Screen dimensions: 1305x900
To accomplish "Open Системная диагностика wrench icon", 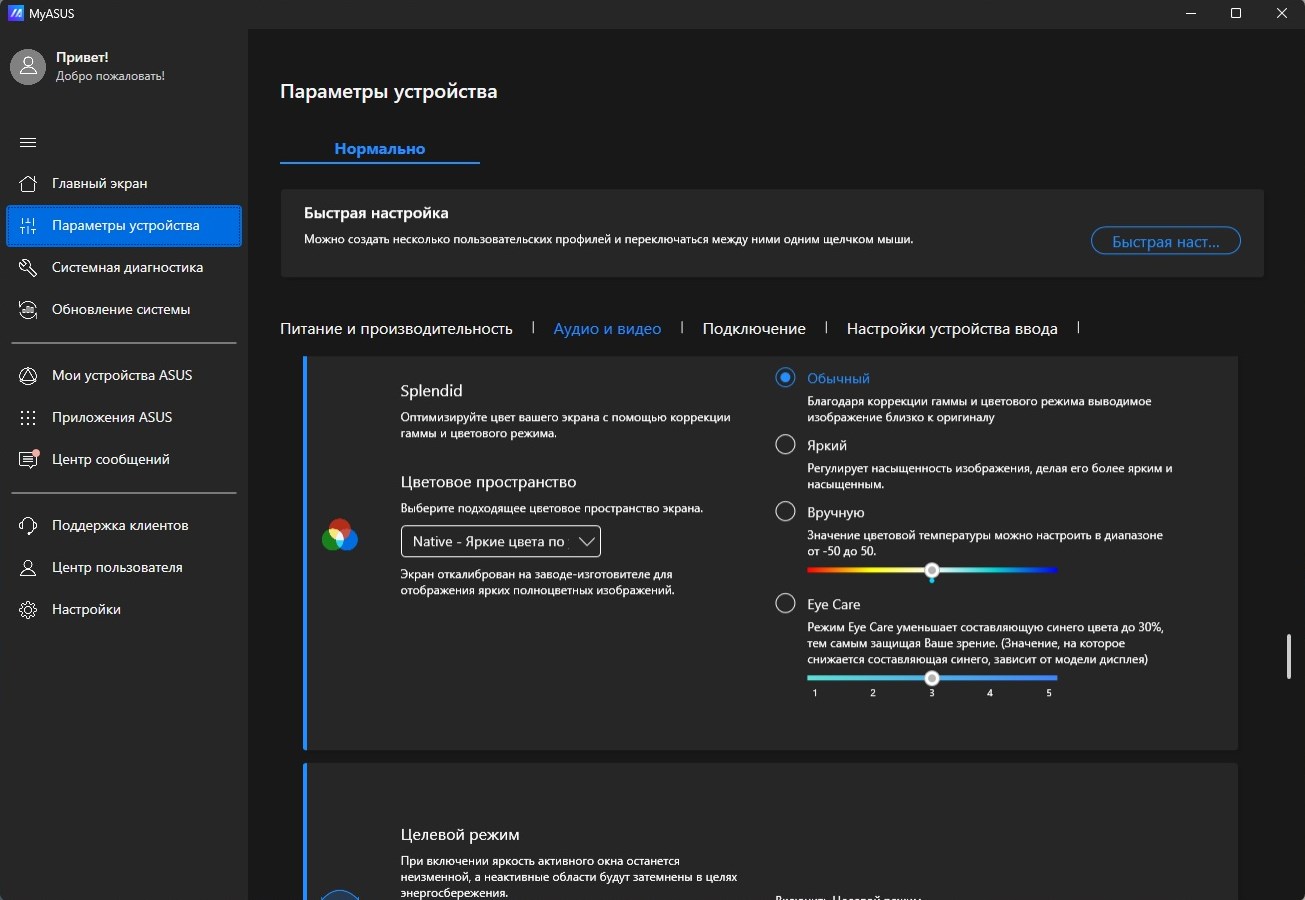I will point(28,268).
